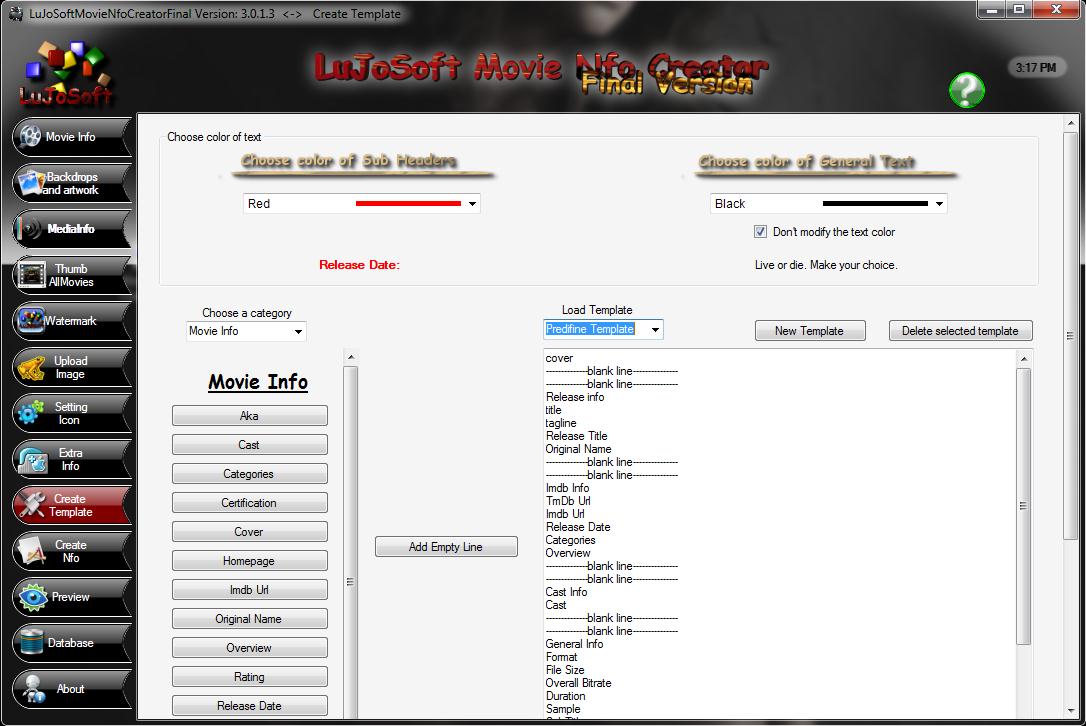
Task: Click the Setting Icon gear icon
Action: (30, 413)
